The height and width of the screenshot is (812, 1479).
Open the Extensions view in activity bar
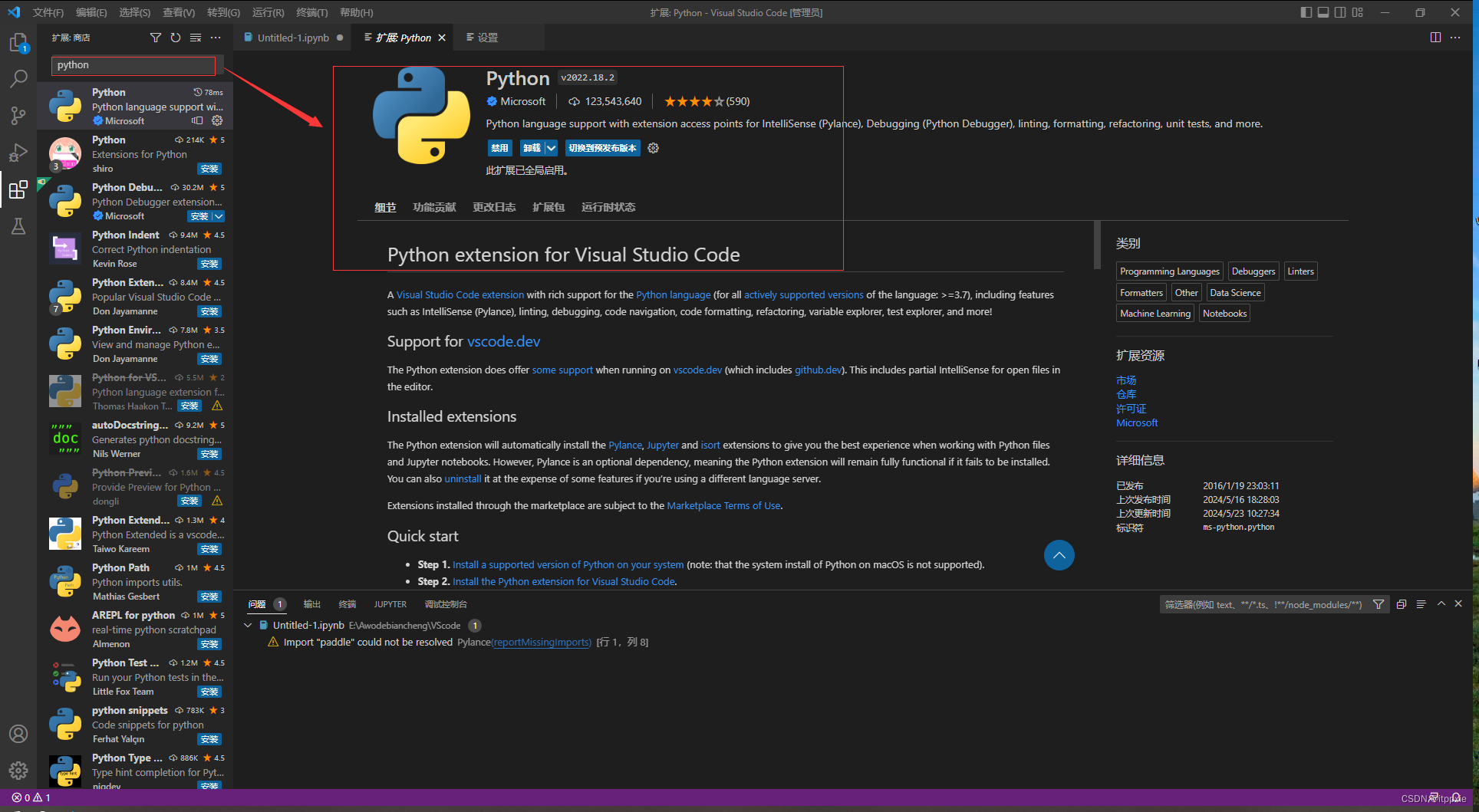pyautogui.click(x=18, y=190)
